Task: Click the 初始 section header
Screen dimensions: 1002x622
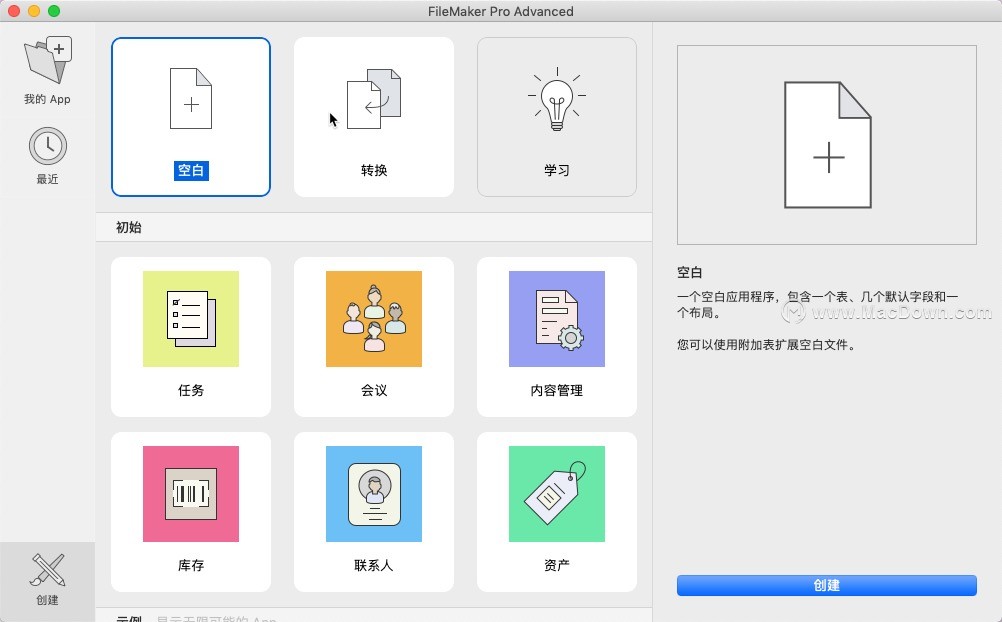Action: tap(374, 228)
